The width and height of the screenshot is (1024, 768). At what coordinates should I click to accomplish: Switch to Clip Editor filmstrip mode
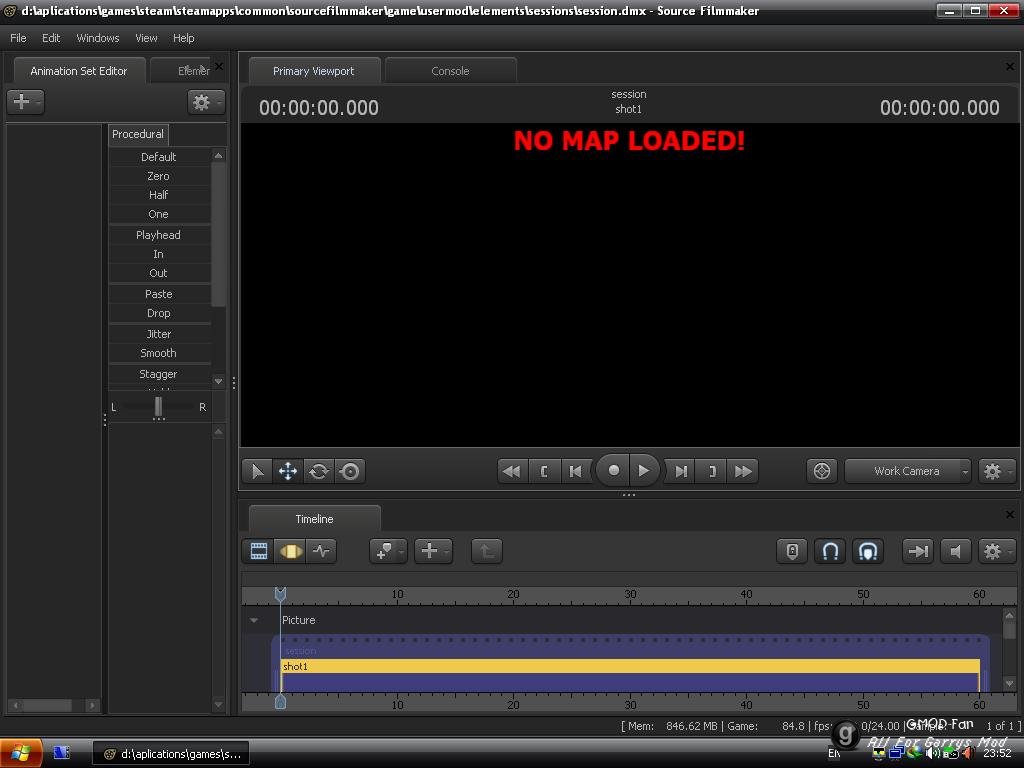tap(259, 551)
